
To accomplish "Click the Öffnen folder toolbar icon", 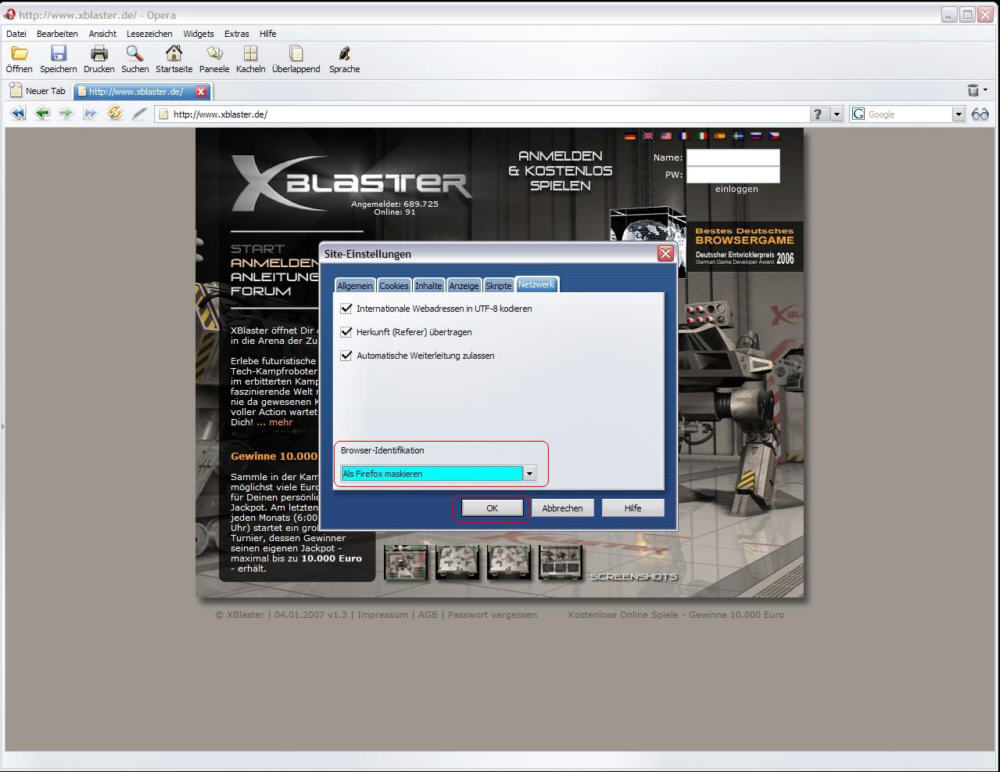I will click(x=19, y=54).
